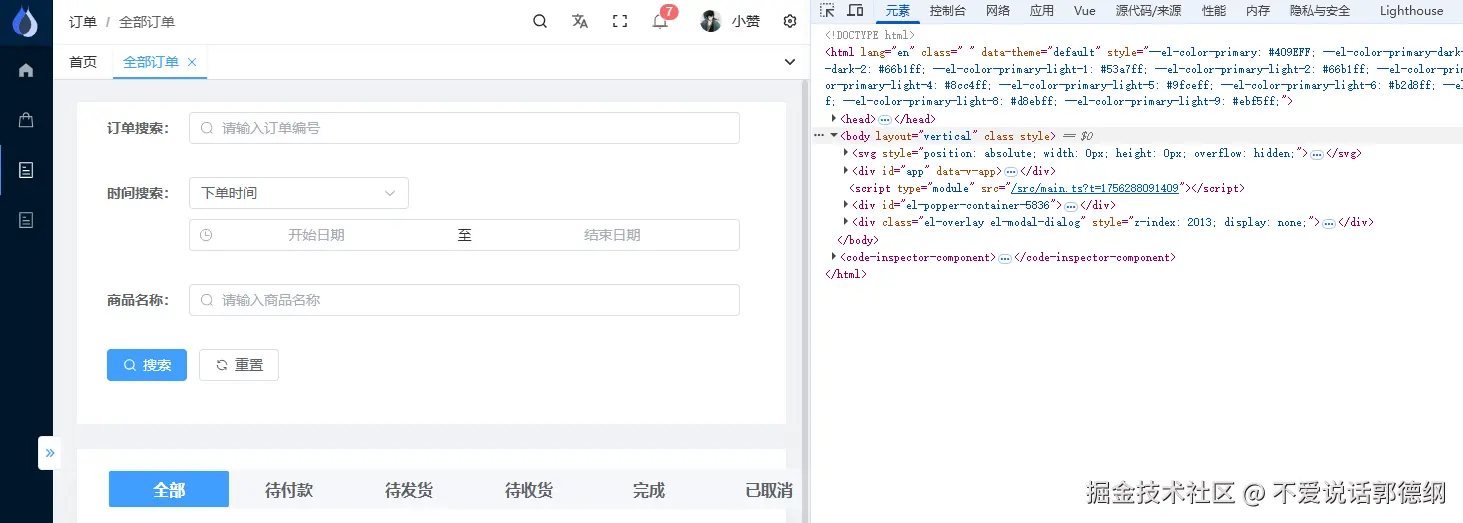Switch to the 网络 DevTools tab

pyautogui.click(x=998, y=11)
